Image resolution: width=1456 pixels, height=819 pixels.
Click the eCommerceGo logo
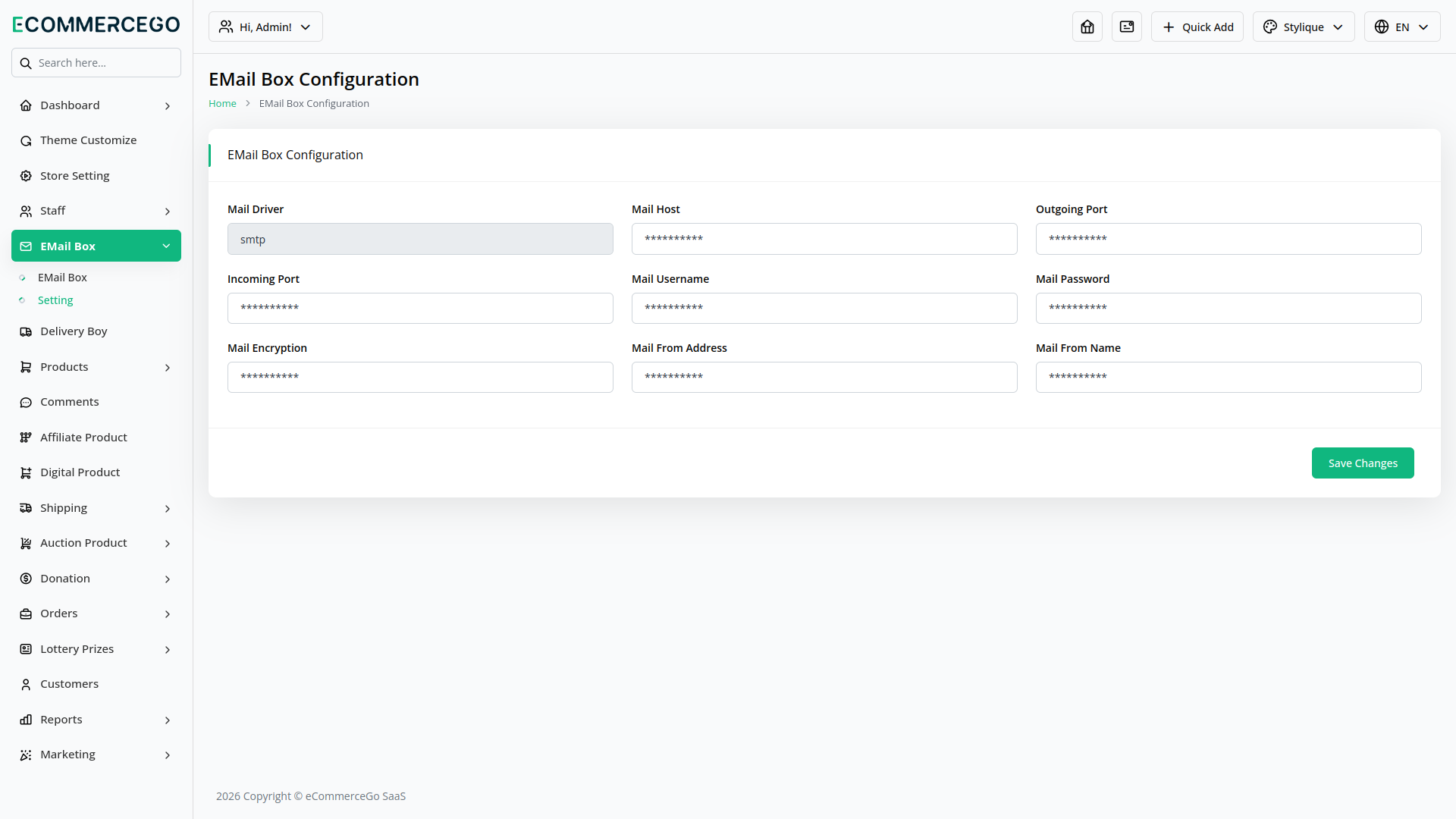pos(96,24)
